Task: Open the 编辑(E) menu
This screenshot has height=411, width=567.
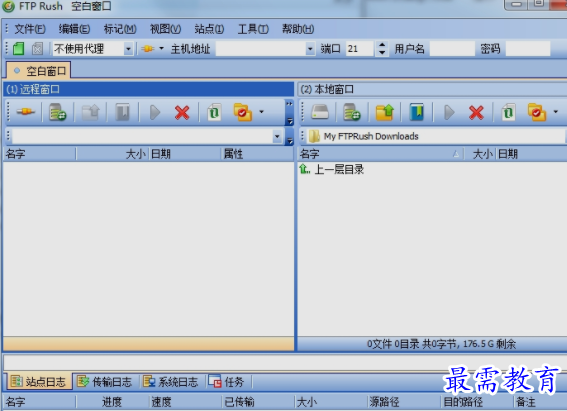Action: pos(74,29)
